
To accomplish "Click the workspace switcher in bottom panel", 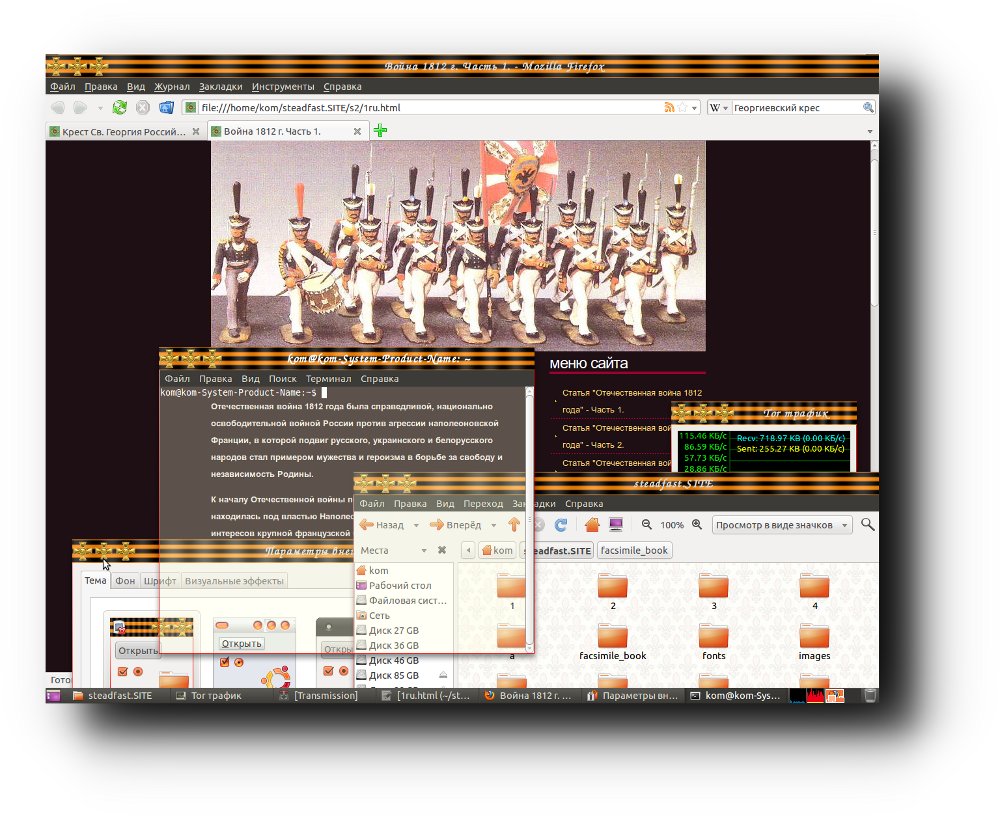I will pyautogui.click(x=835, y=695).
